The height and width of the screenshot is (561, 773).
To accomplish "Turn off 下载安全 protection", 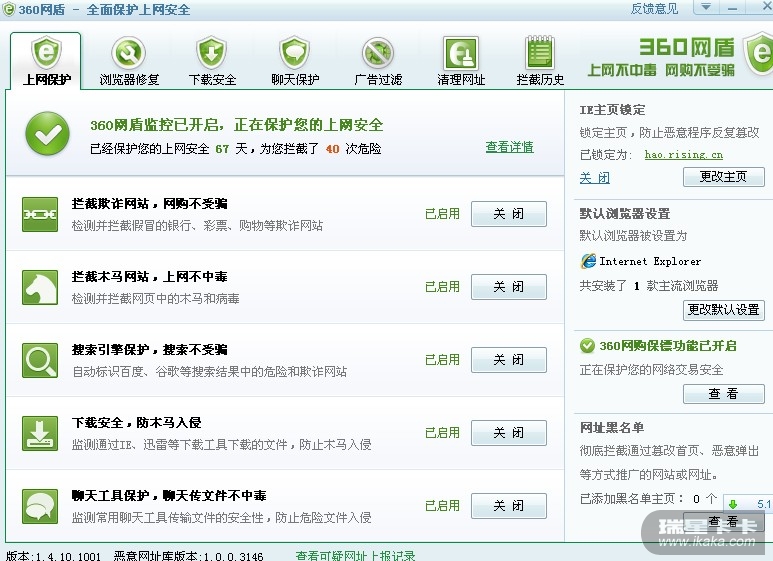I will tap(509, 433).
